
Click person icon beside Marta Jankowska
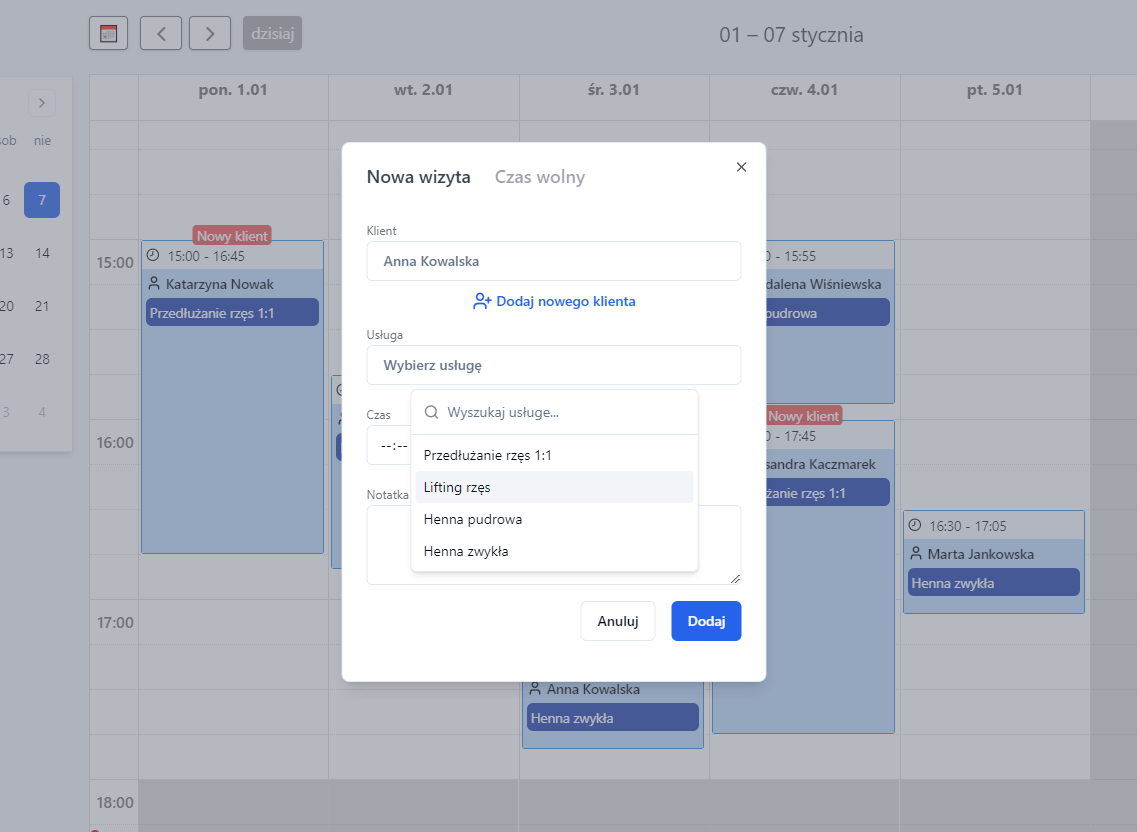coord(916,553)
